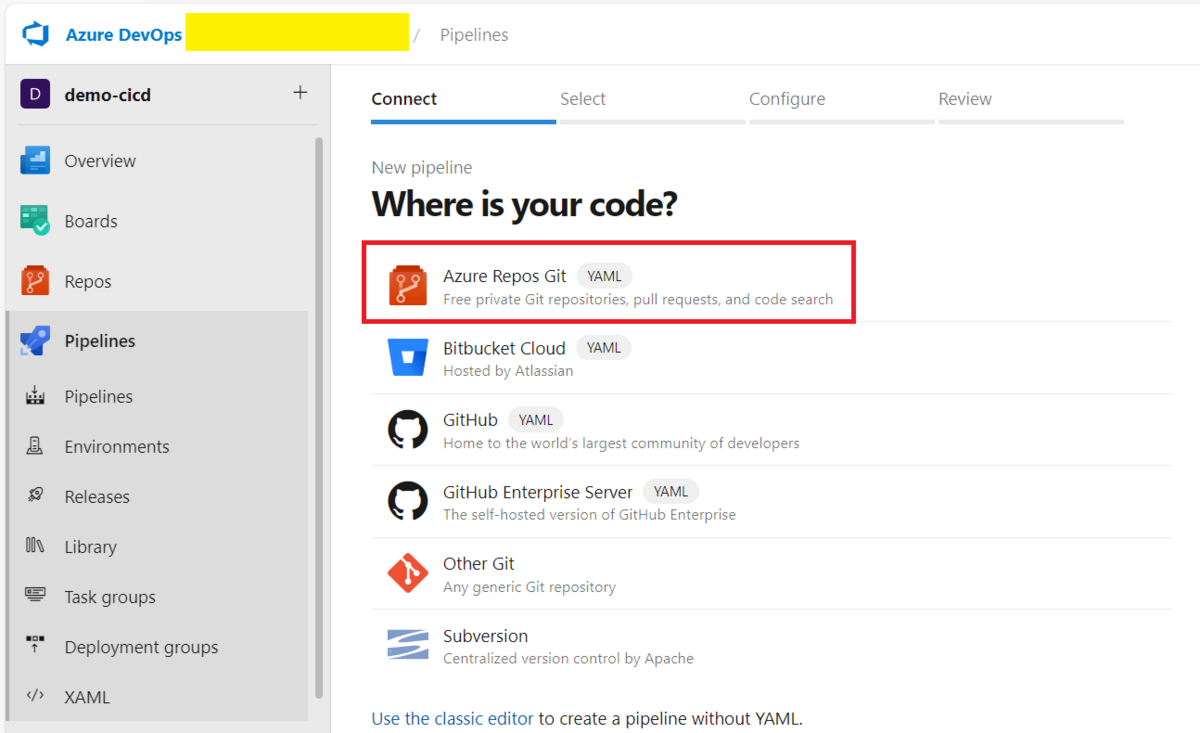Image resolution: width=1200 pixels, height=733 pixels.
Task: Click the 'Use the classic editor' link
Action: pos(453,718)
